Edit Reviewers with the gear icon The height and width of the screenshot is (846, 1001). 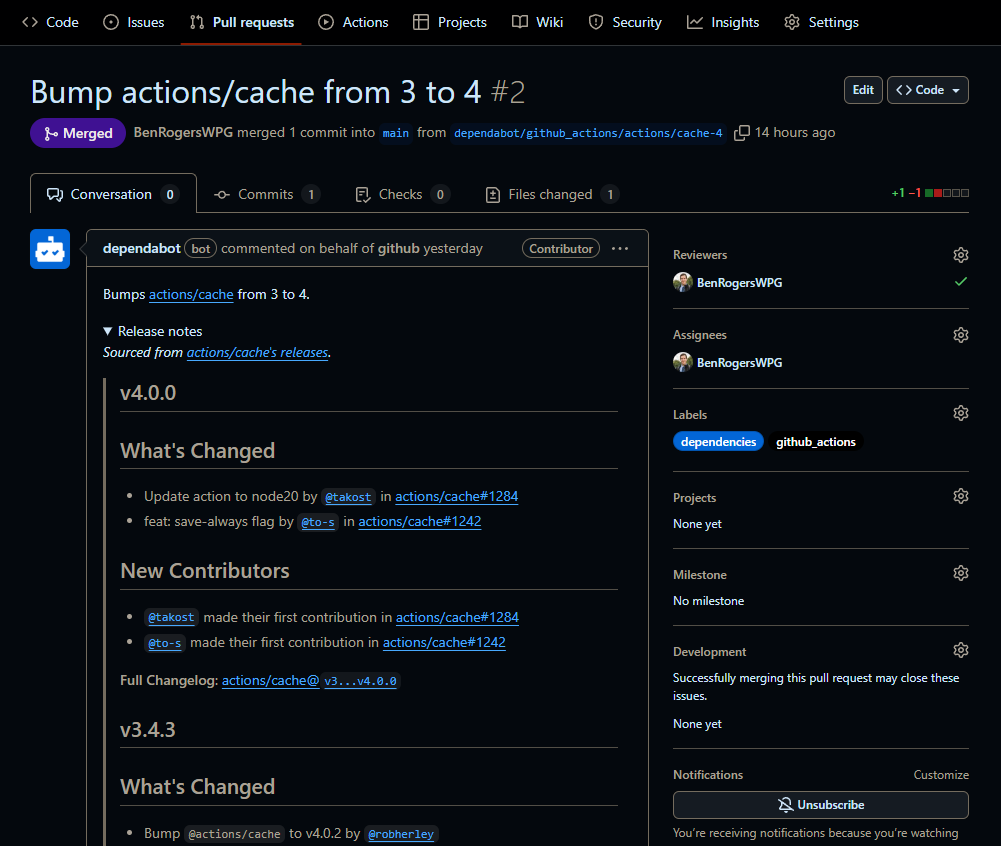961,255
